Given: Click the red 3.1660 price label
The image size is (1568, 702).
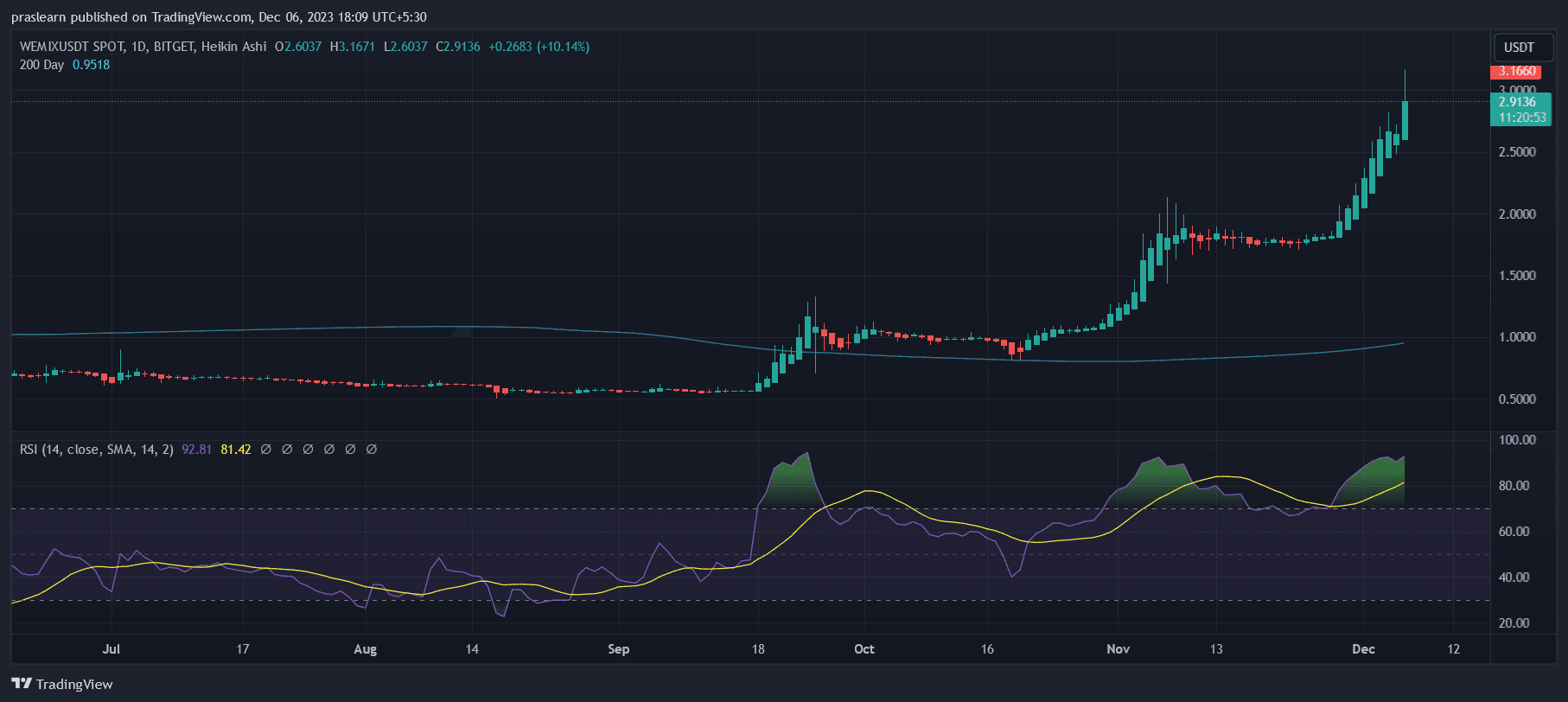Looking at the screenshot, I should click(1517, 72).
